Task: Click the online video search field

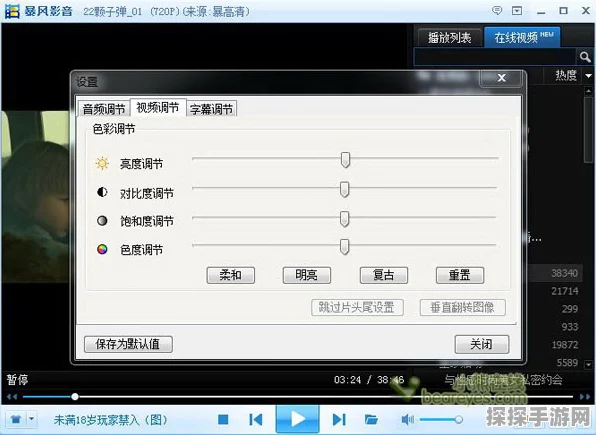Action: [495, 57]
